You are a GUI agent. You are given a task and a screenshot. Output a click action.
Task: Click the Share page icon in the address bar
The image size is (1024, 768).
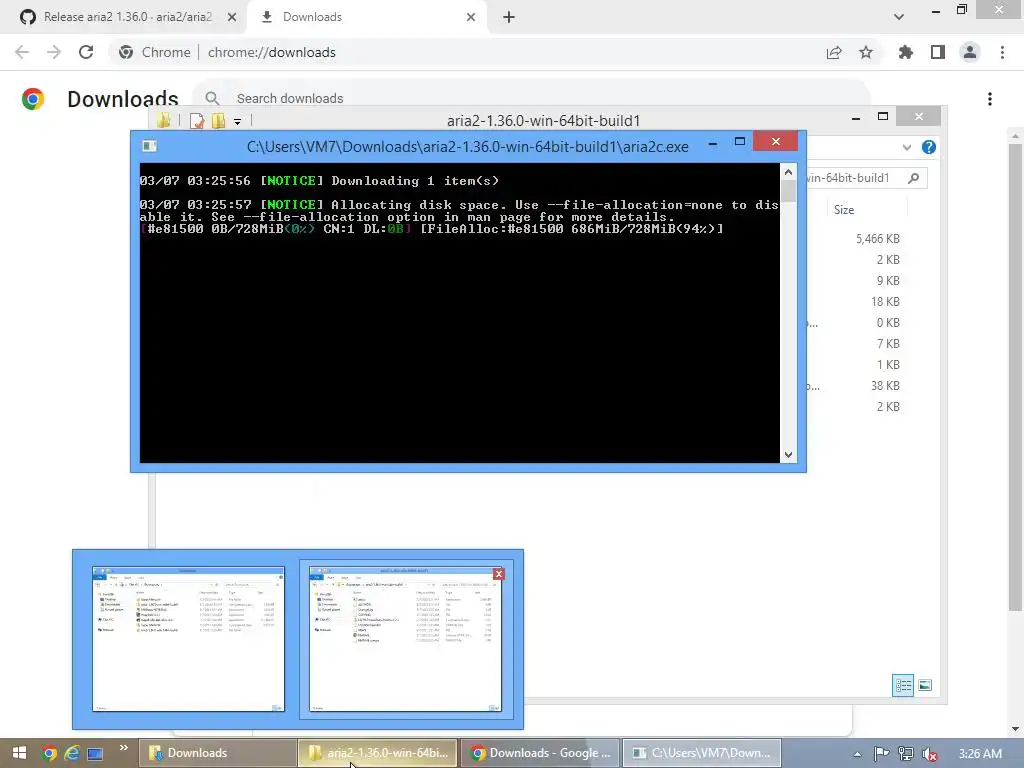[x=834, y=52]
